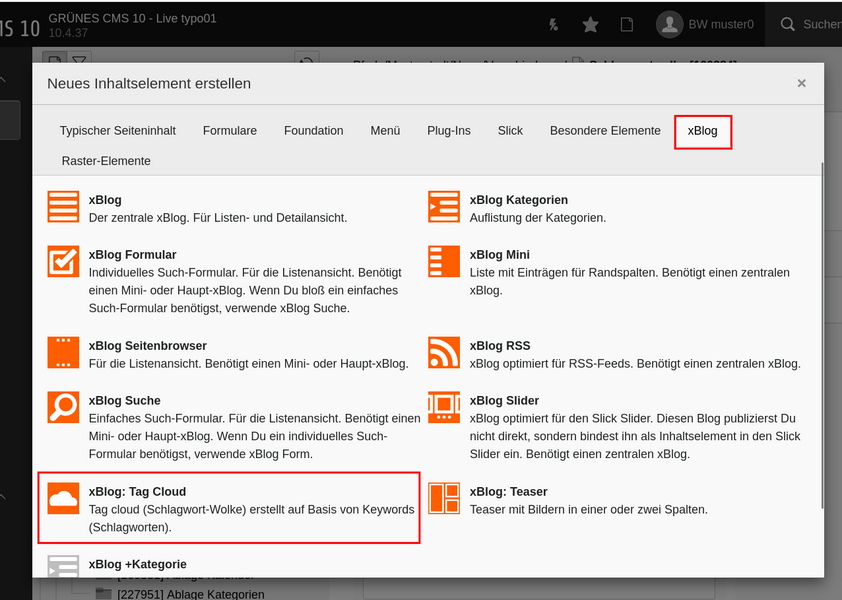The width and height of the screenshot is (842, 600).
Task: Click 'Tag cloud (Schlagwort-Wolke)' description text
Action: click(251, 518)
